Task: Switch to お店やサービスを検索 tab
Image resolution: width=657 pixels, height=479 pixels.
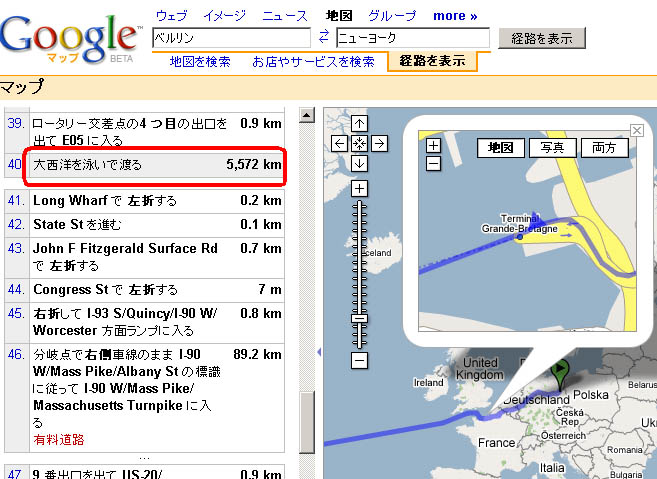Action: (313, 62)
